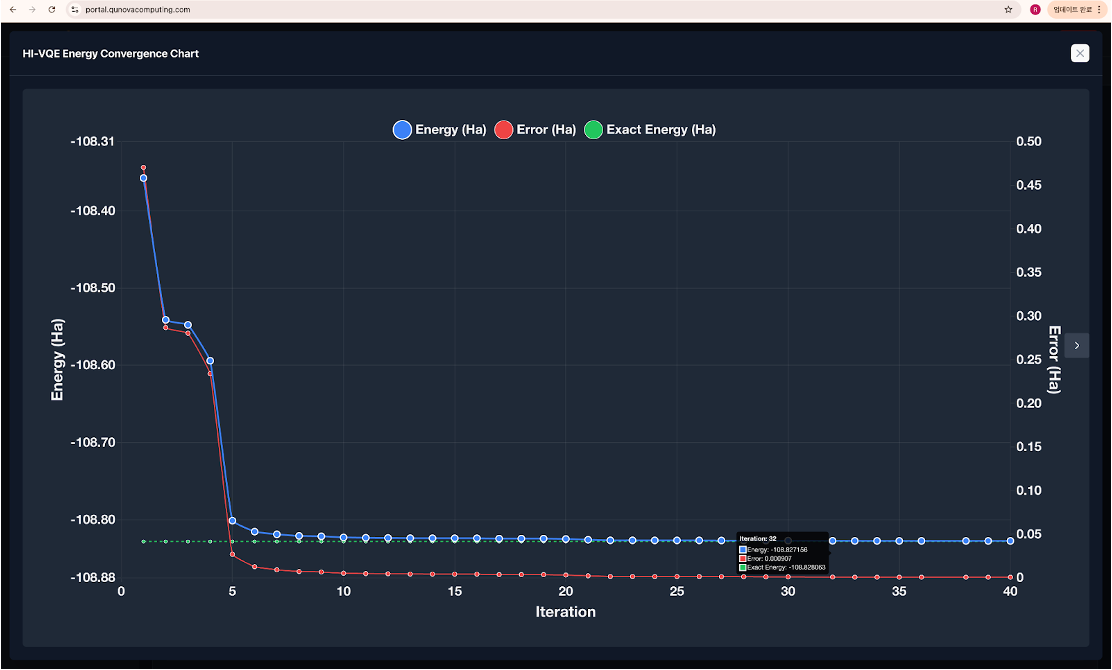Open the Chrome profile avatar
This screenshot has height=670, width=1112.
click(1035, 9)
